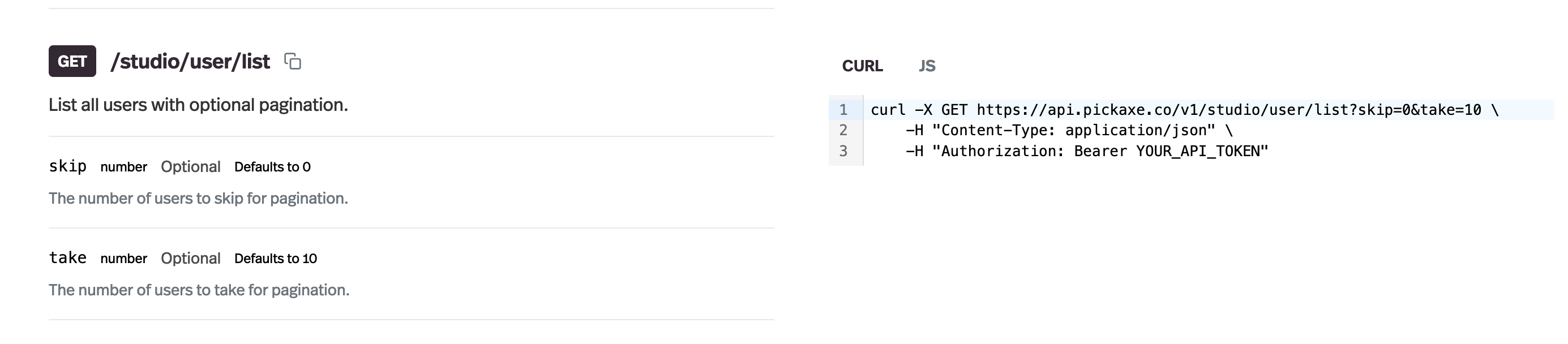Click the copy icon beside /studio/user/list
Image resolution: width=1568 pixels, height=344 pixels.
click(293, 62)
